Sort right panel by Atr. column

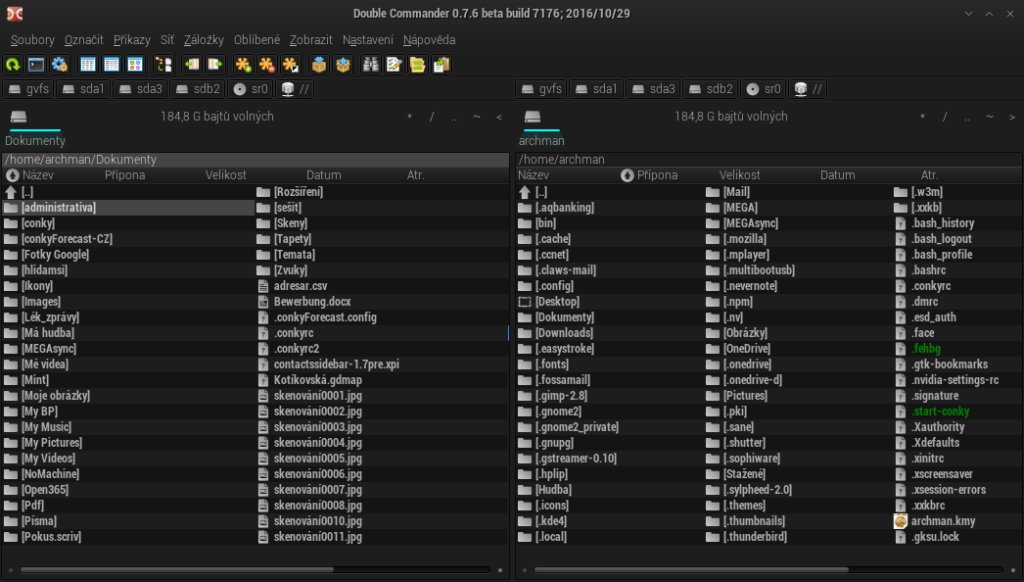coord(929,175)
